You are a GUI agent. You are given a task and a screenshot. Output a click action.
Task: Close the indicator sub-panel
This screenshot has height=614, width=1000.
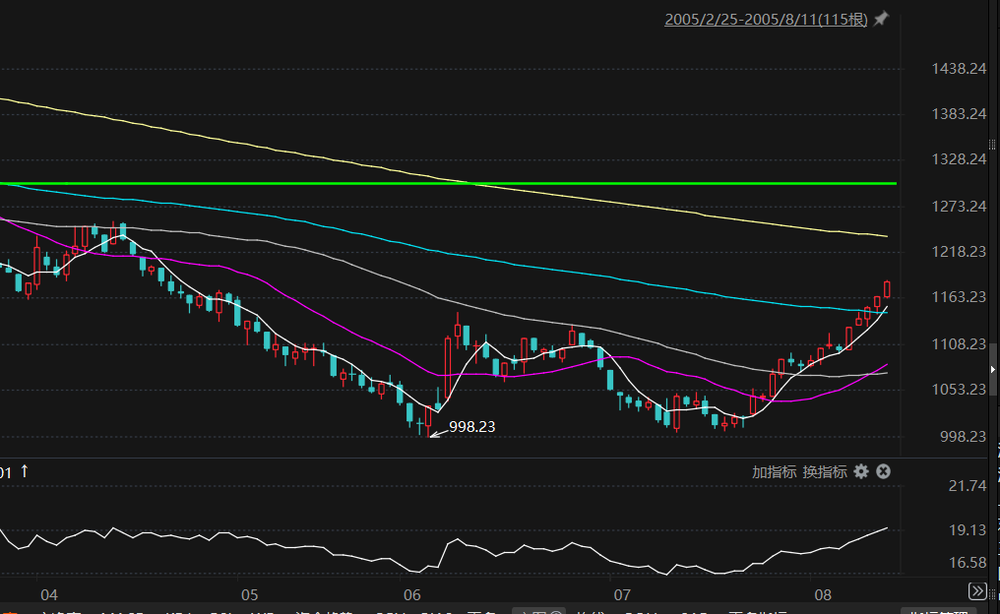(x=883, y=471)
